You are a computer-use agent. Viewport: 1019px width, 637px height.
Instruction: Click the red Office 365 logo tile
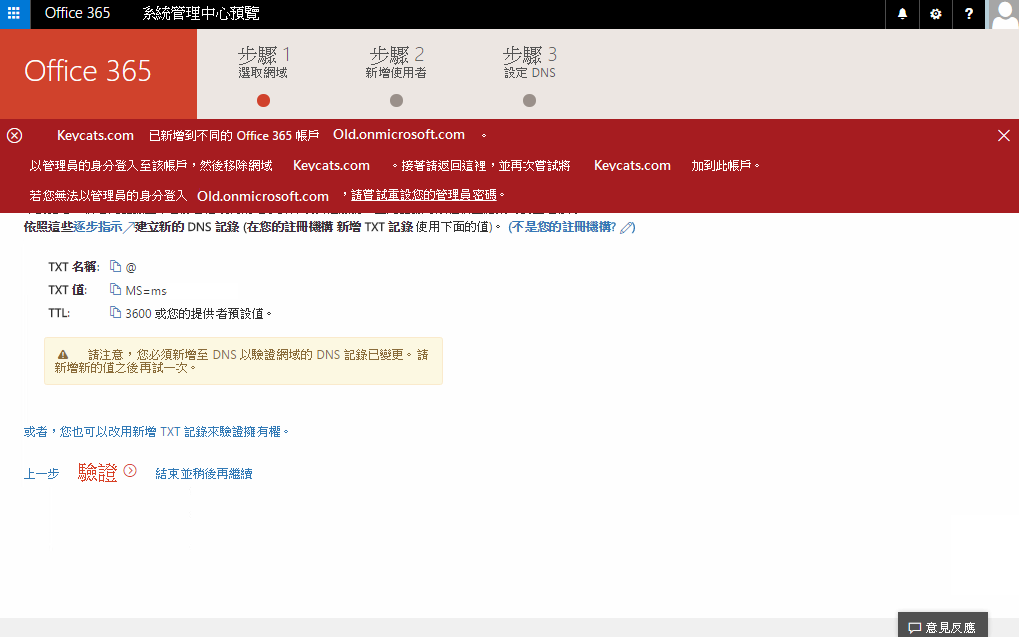click(98, 73)
